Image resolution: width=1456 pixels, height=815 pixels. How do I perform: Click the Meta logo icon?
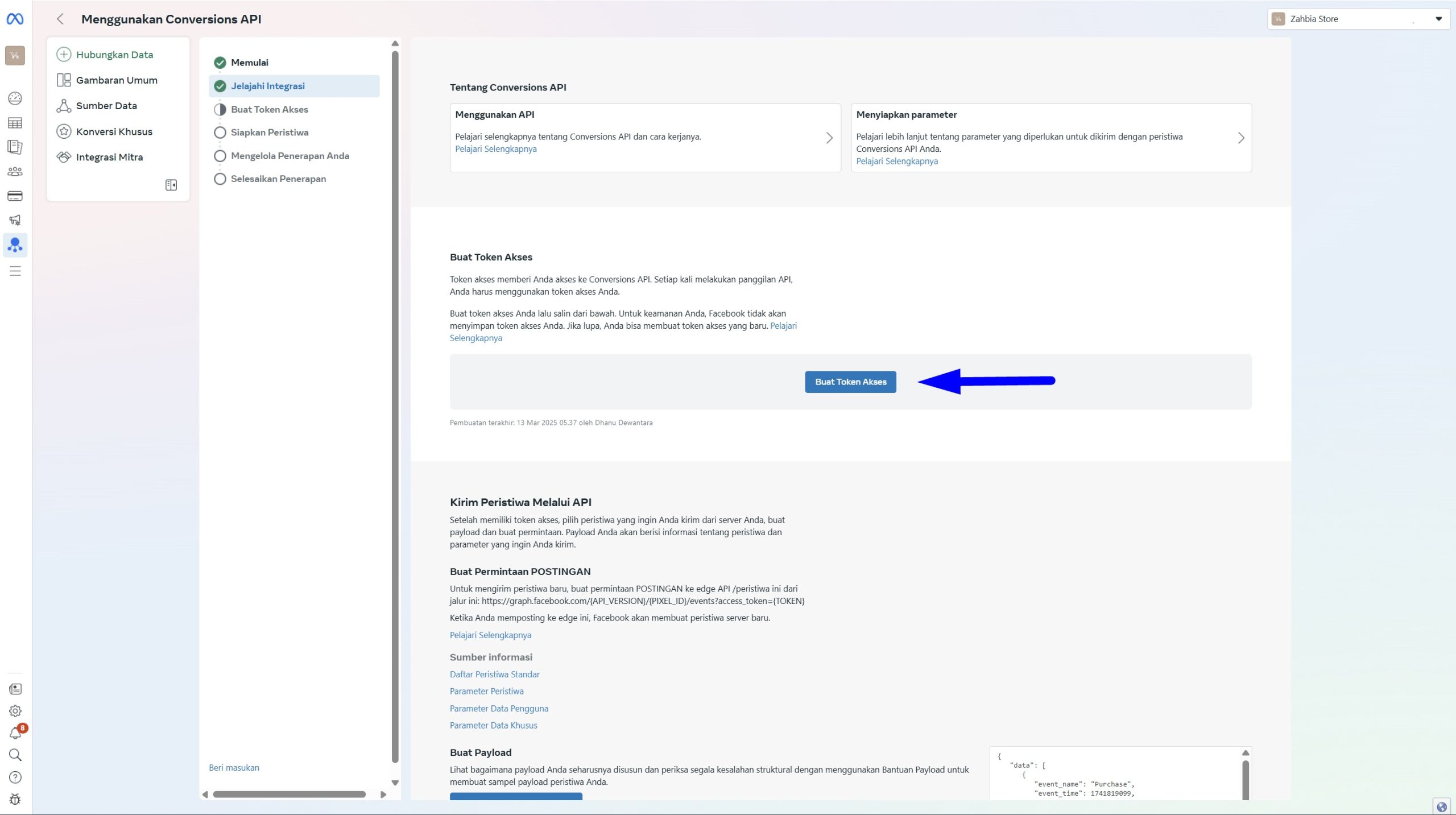pos(15,19)
